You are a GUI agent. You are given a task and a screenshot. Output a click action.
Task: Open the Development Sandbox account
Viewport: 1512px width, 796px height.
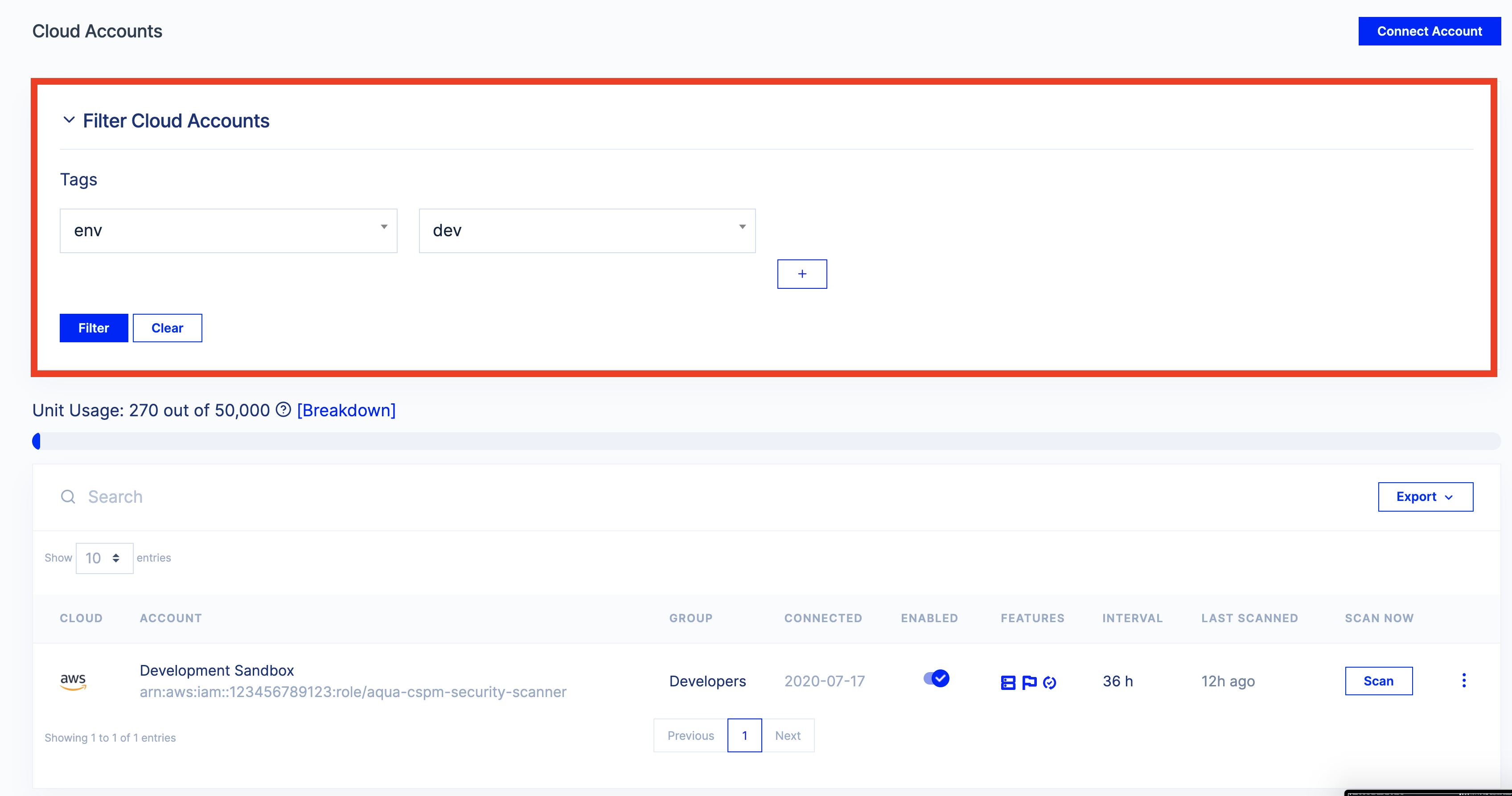coord(217,670)
